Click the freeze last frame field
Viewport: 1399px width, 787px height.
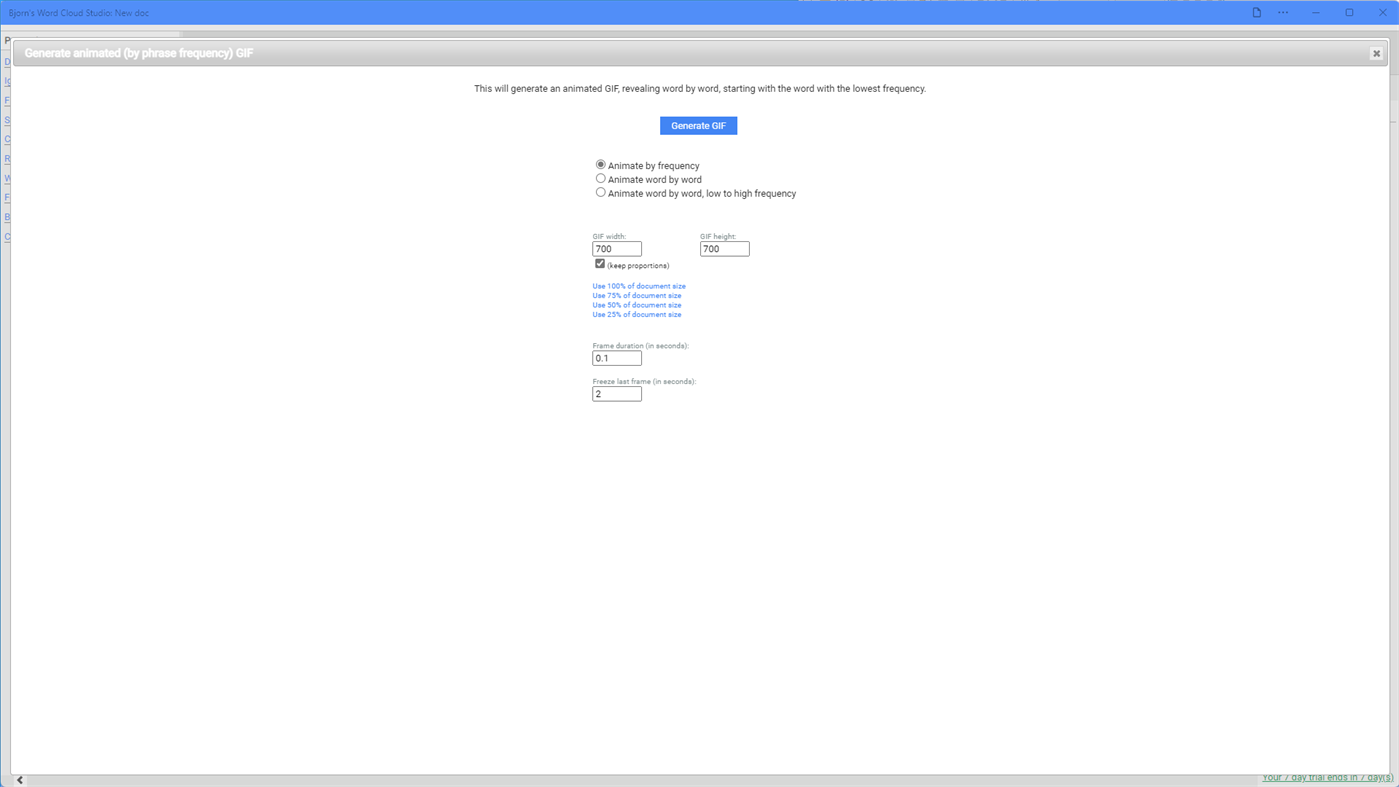click(615, 393)
